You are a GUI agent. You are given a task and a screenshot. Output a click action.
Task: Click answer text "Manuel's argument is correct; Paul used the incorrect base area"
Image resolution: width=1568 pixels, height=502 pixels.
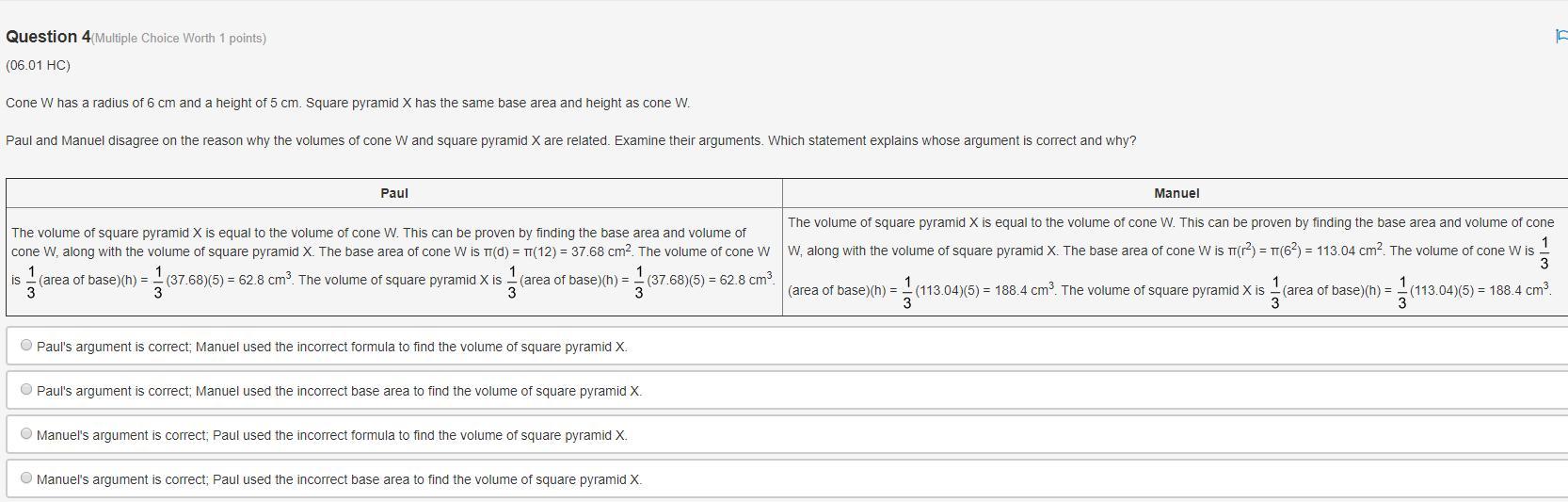(339, 479)
